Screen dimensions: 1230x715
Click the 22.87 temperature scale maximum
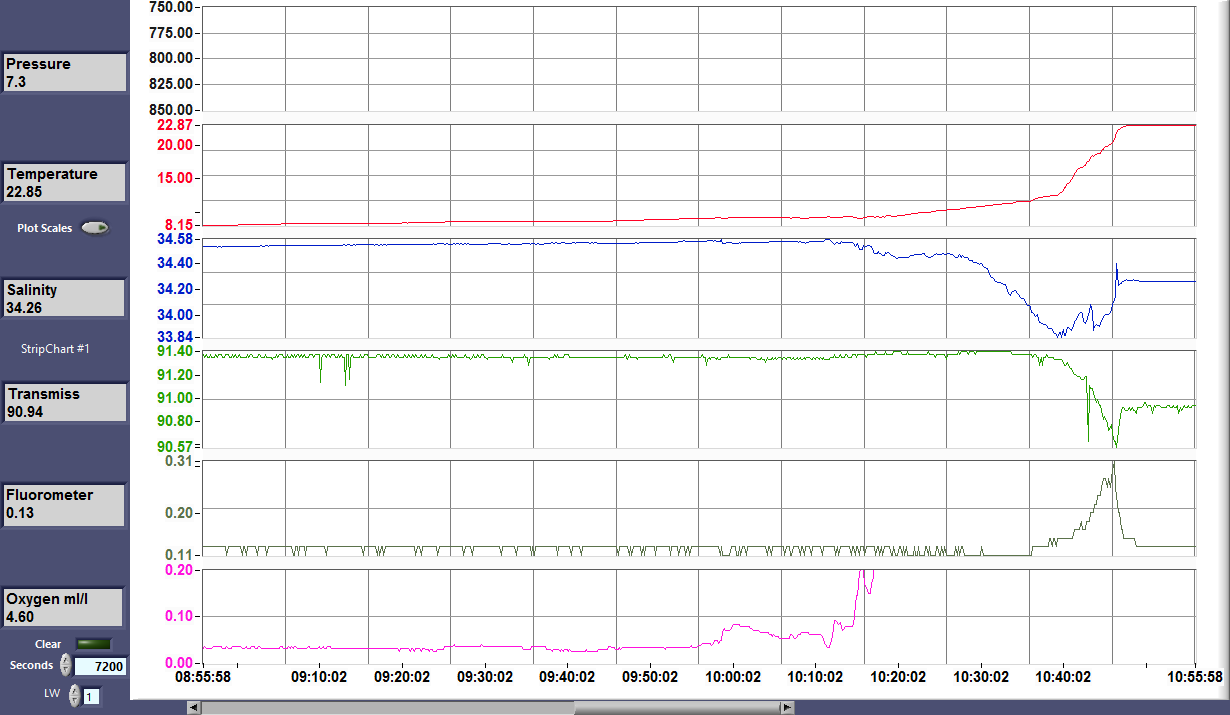[x=175, y=125]
